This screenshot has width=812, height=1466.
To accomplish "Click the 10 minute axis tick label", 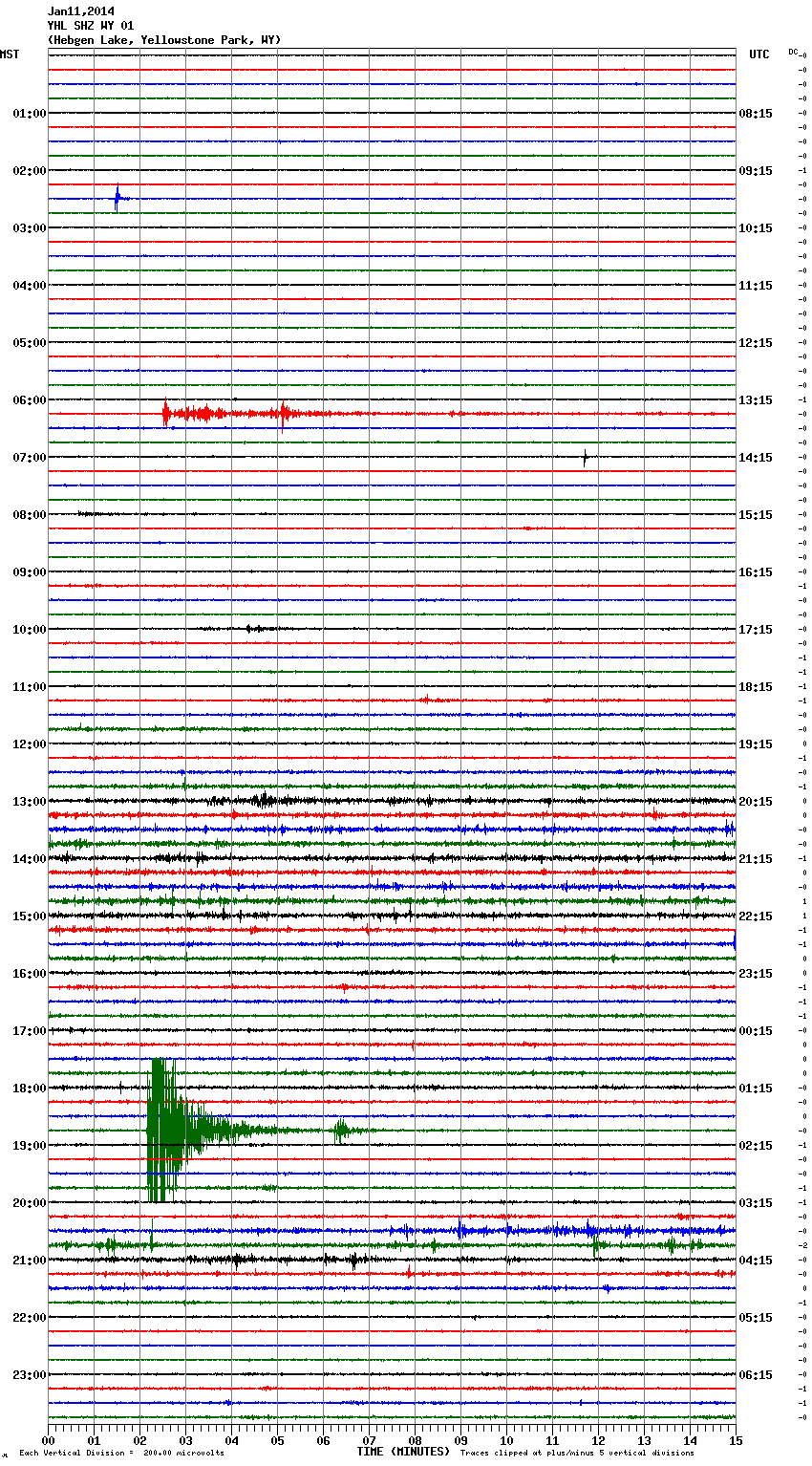I will pyautogui.click(x=506, y=1440).
